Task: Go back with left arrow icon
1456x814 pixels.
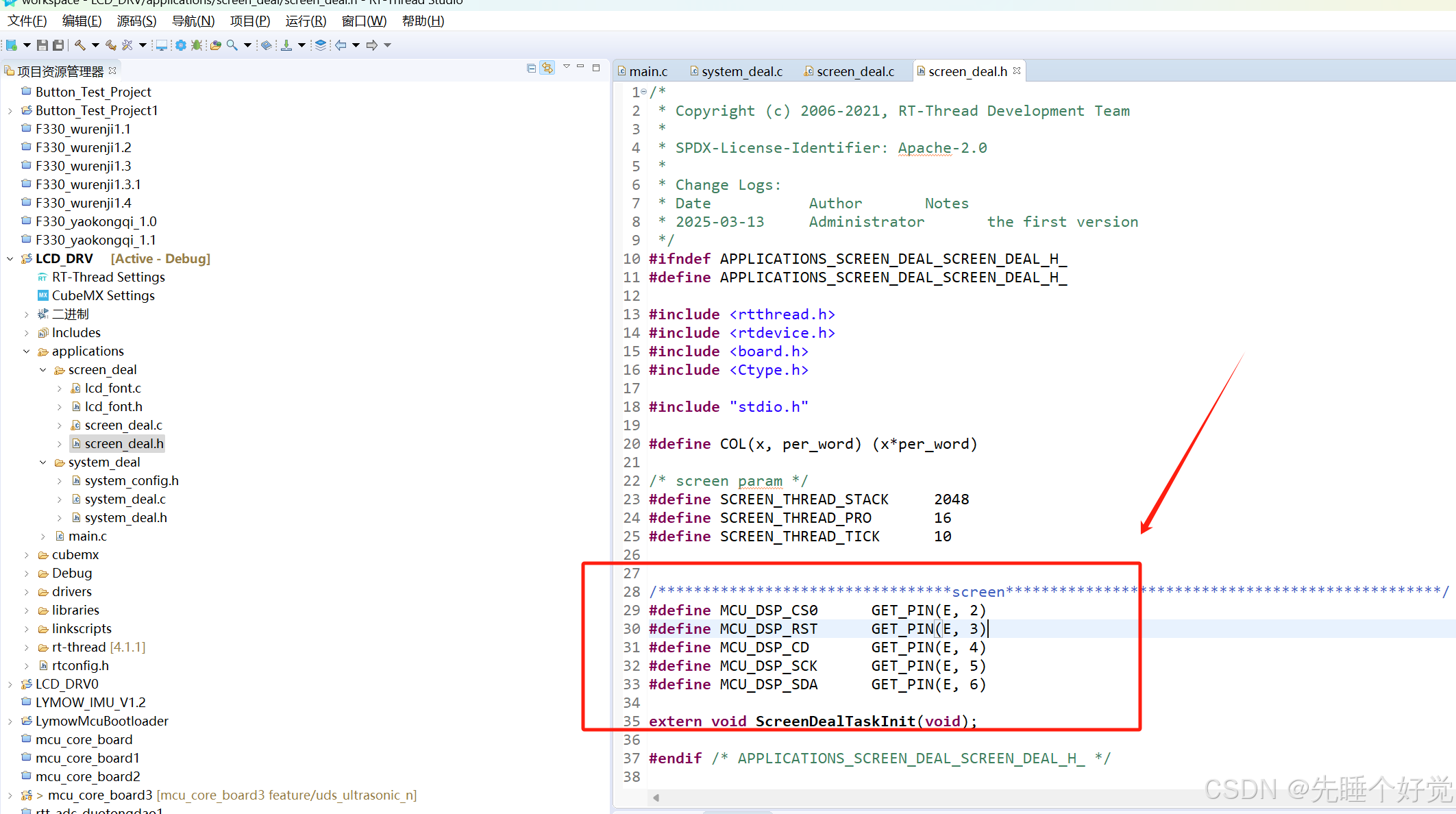Action: [341, 45]
